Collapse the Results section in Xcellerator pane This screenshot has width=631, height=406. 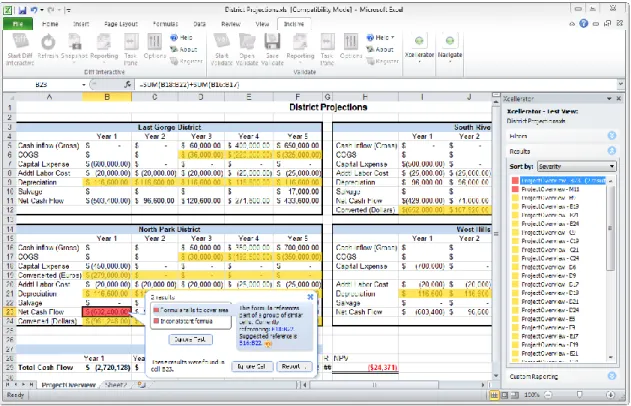click(x=612, y=151)
